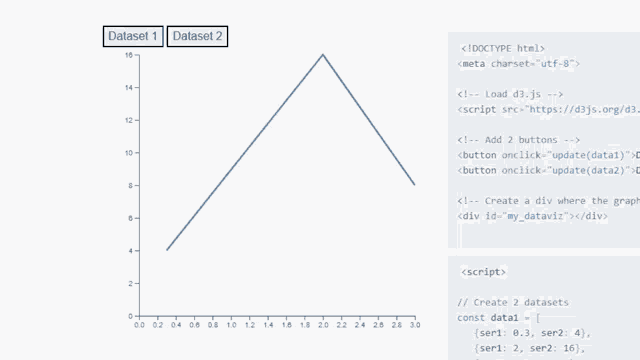
Task: Click the y-axis tick label 8
Action: pyautogui.click(x=131, y=185)
